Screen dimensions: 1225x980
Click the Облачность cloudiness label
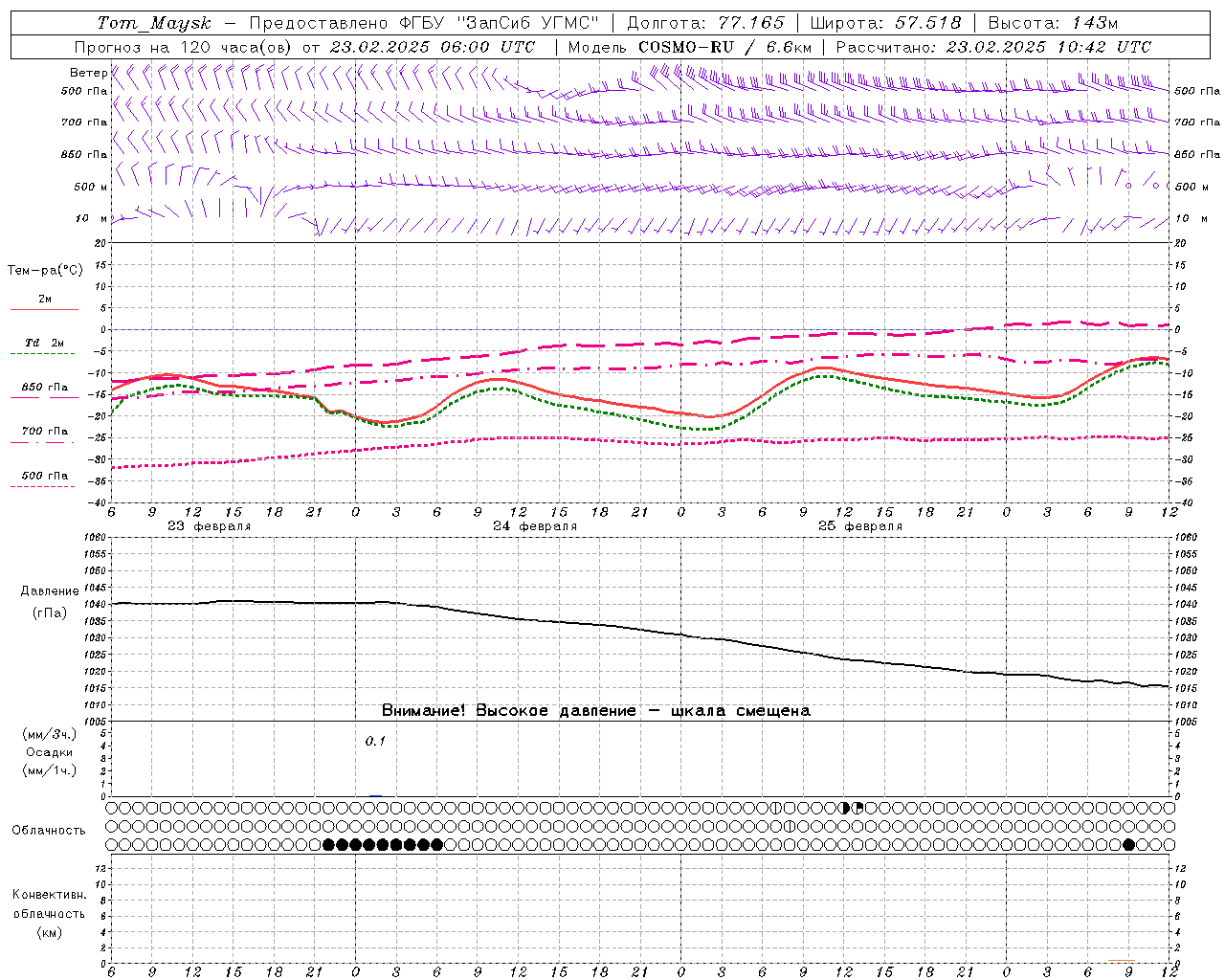(x=49, y=831)
